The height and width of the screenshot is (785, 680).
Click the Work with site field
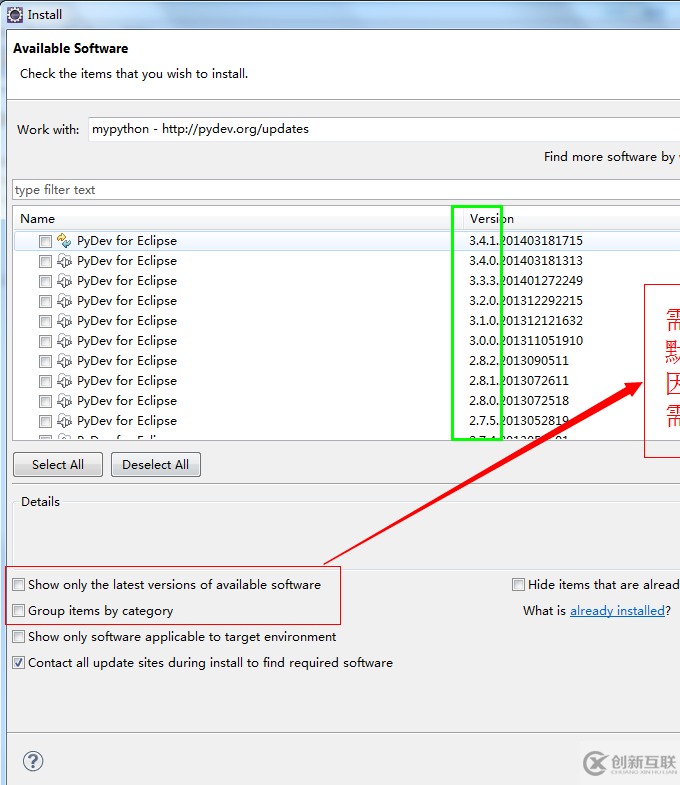(384, 129)
